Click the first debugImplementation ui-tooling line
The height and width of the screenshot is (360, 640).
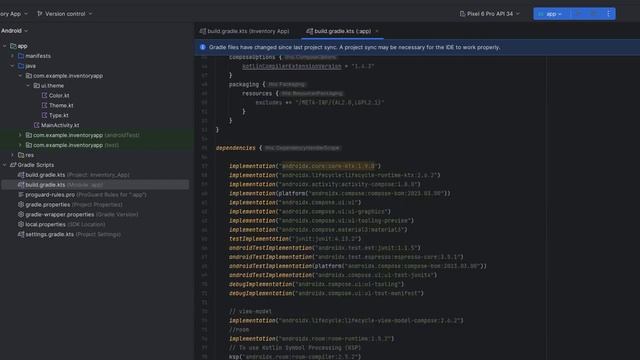click(x=316, y=284)
